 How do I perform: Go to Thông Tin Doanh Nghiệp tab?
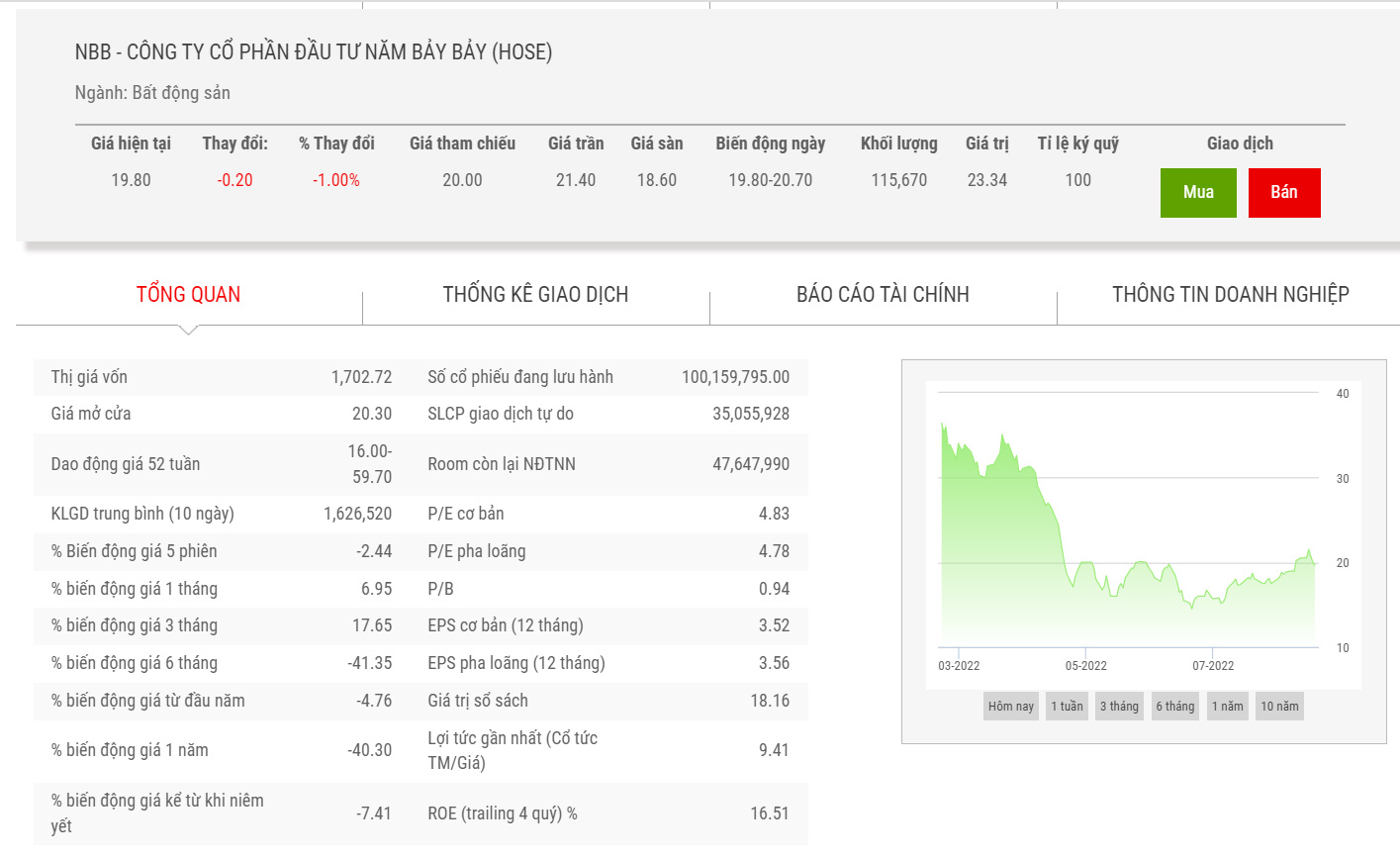click(1230, 294)
